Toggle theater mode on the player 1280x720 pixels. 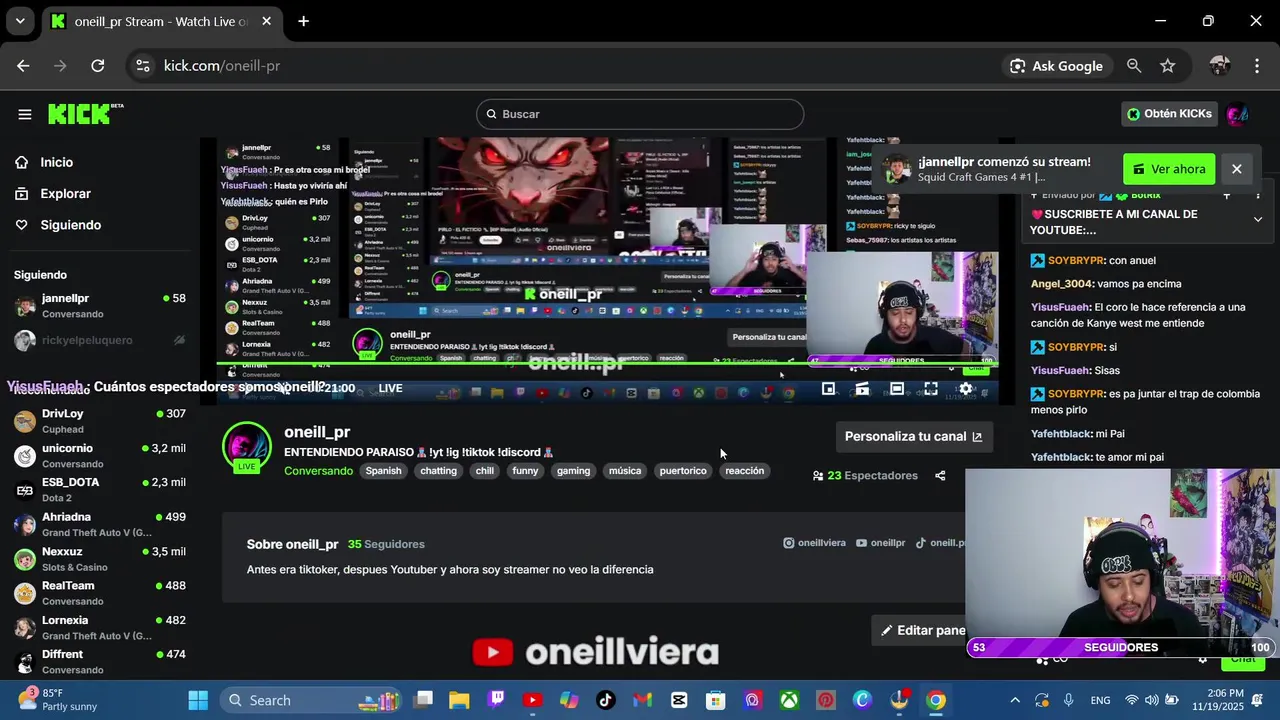coord(897,388)
